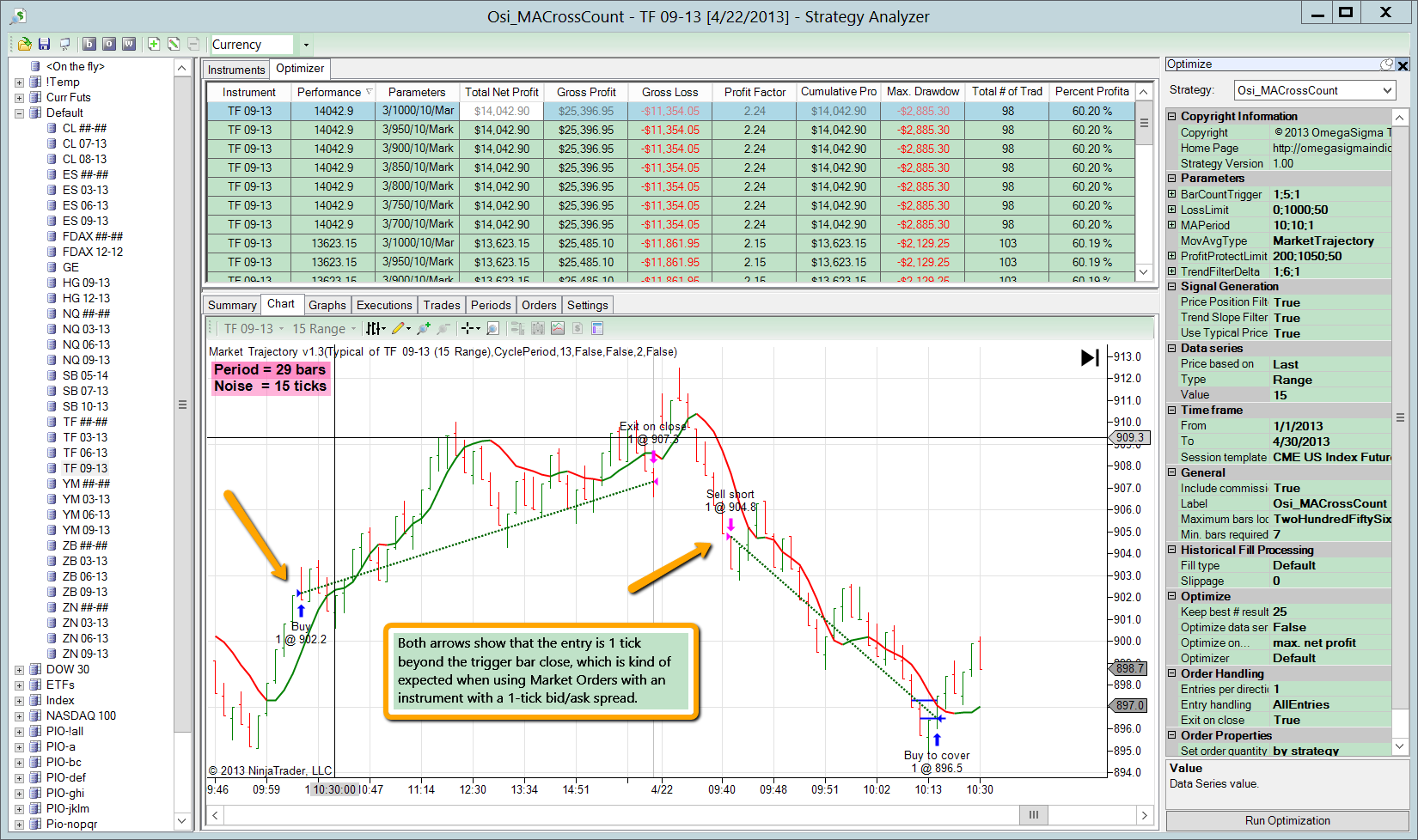The height and width of the screenshot is (840, 1418).
Task: Click the presentation screen toolbar icon
Action: tap(64, 44)
